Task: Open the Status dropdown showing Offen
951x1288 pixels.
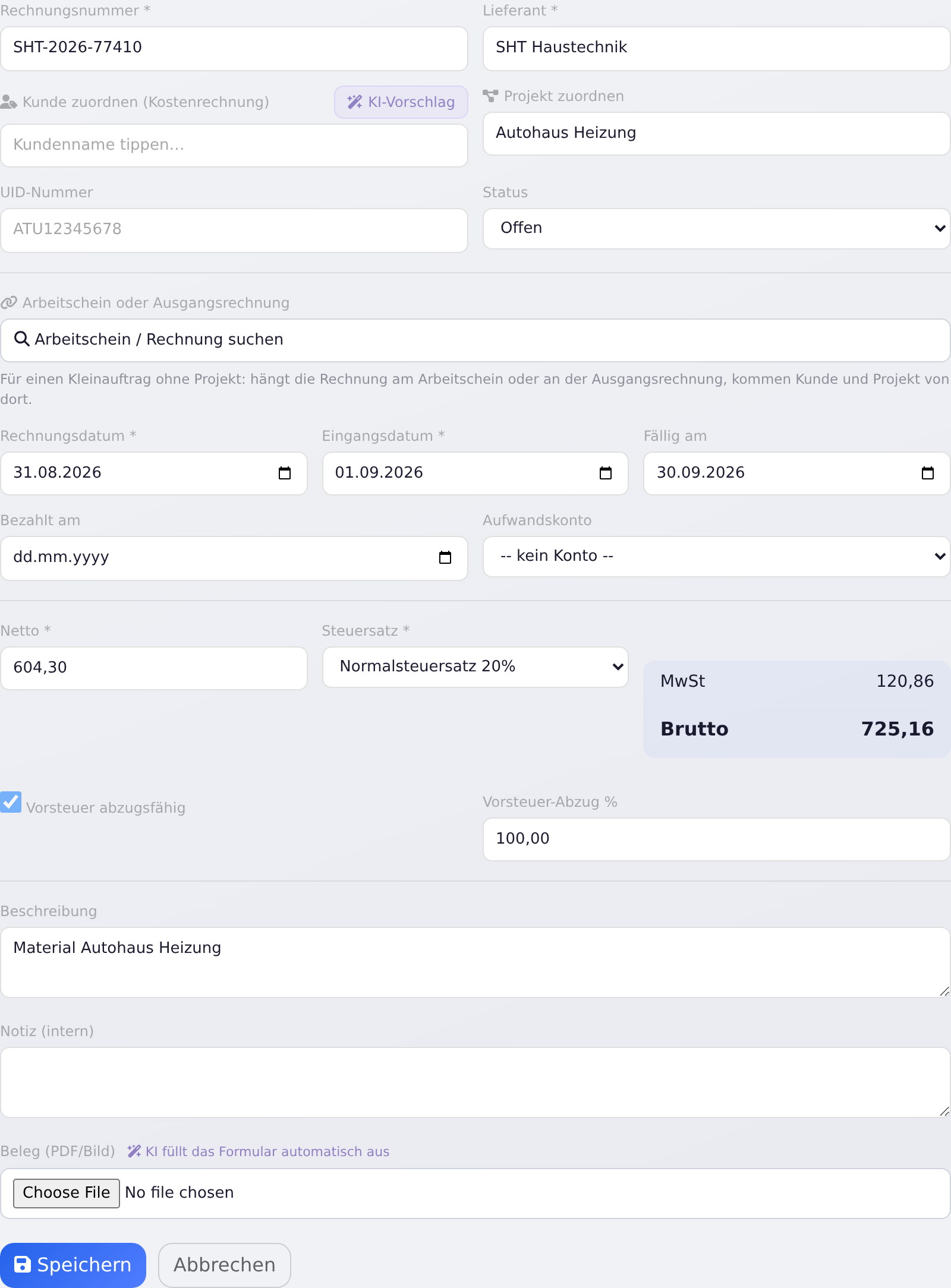Action: [717, 228]
